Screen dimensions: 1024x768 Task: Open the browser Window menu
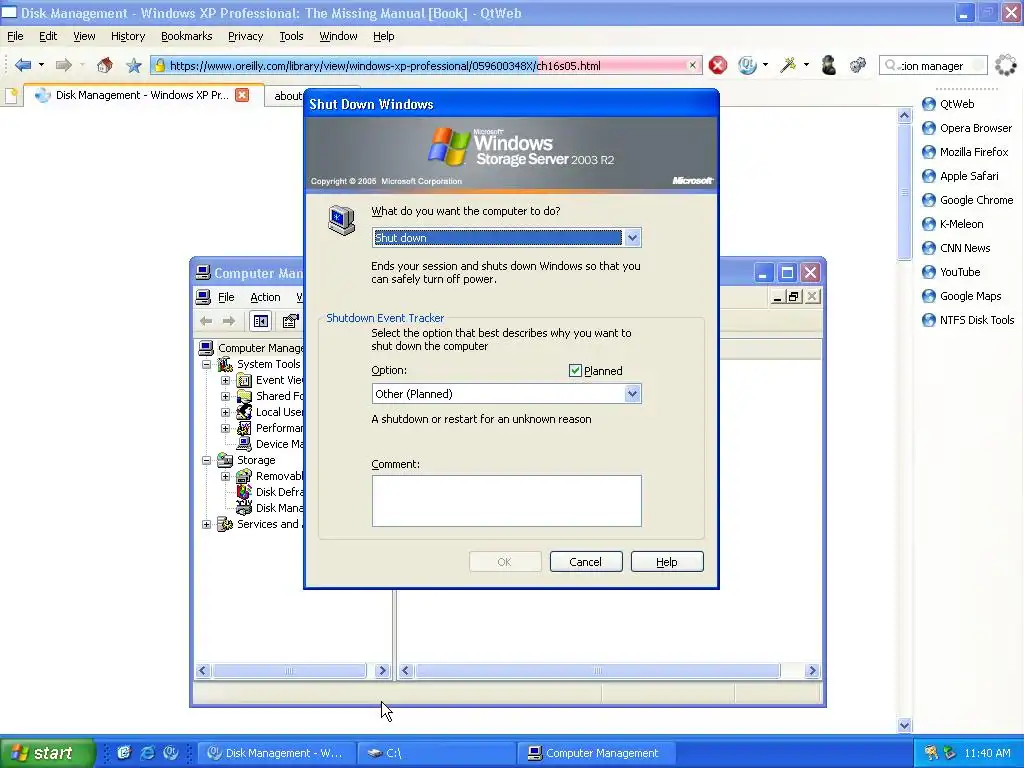(x=338, y=37)
